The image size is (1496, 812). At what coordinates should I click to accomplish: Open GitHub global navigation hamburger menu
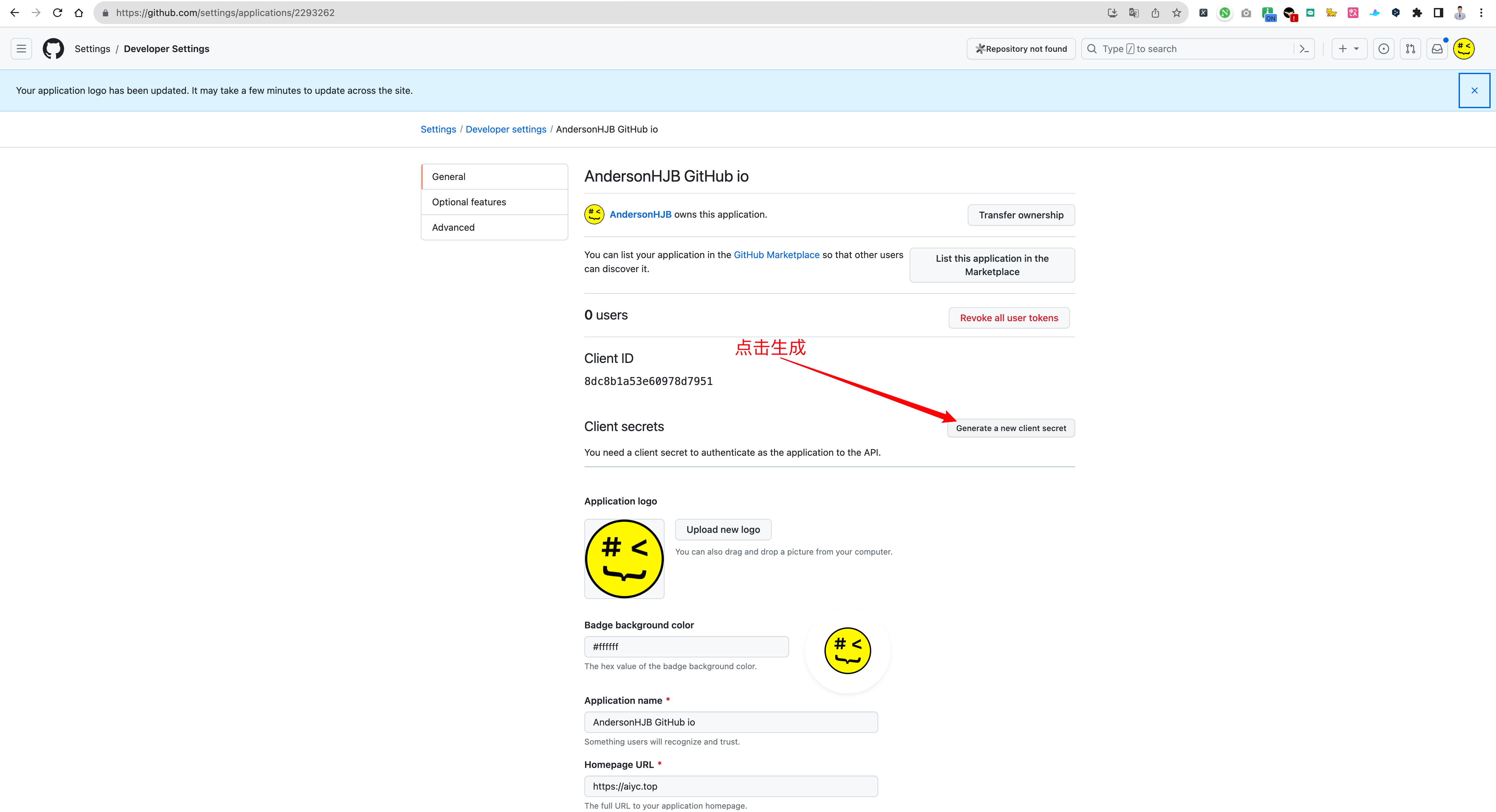[21, 49]
